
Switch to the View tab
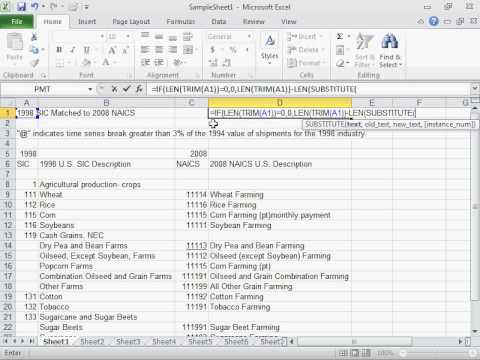click(288, 22)
